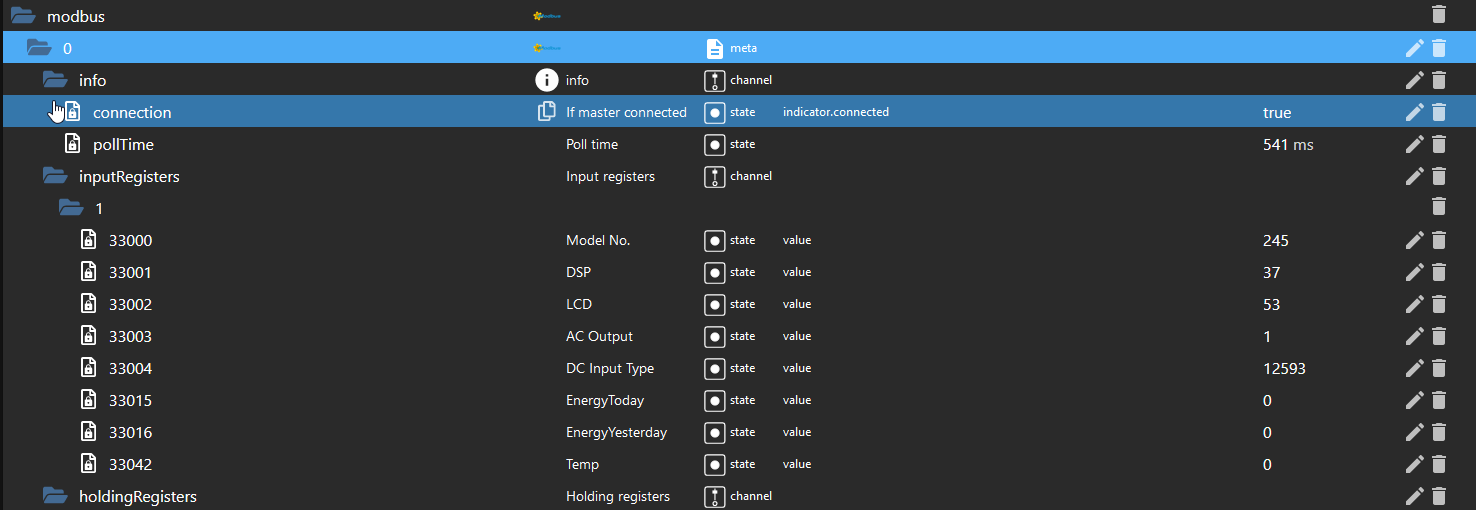Delete register 33015 EnergyToday
The width and height of the screenshot is (1476, 510).
click(x=1439, y=399)
